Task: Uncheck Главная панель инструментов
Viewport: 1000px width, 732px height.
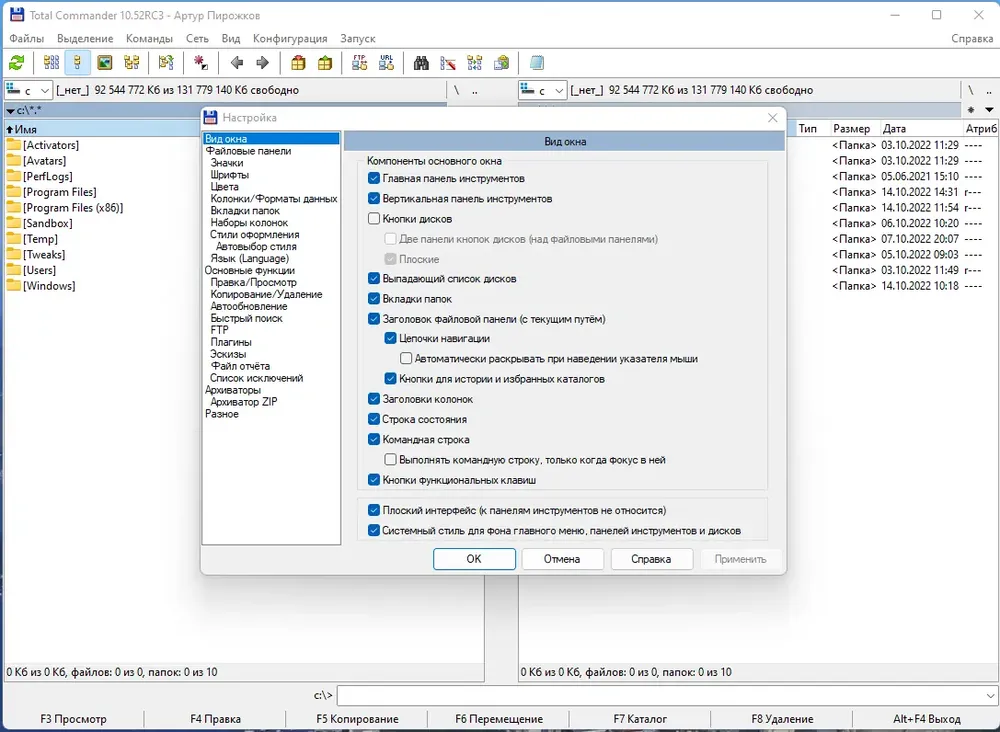Action: [x=374, y=179]
